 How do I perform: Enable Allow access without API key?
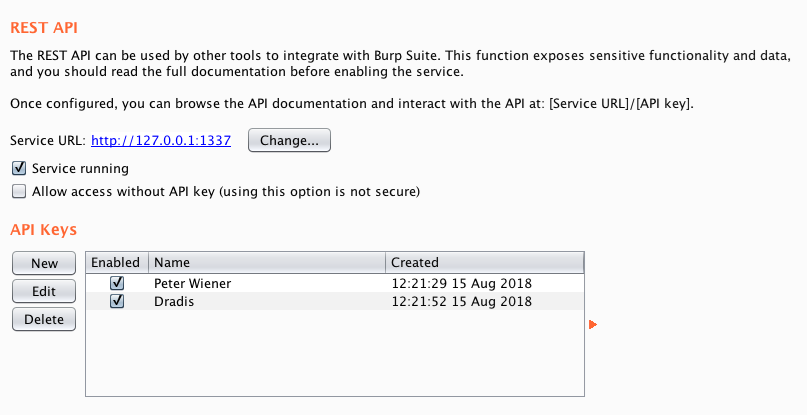click(19, 192)
